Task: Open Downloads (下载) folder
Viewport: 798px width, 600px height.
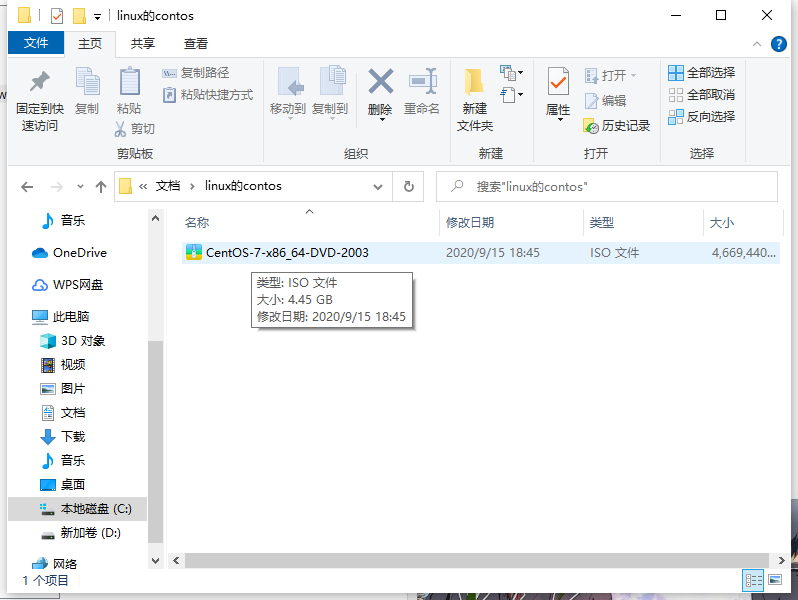Action: click(x=63, y=436)
